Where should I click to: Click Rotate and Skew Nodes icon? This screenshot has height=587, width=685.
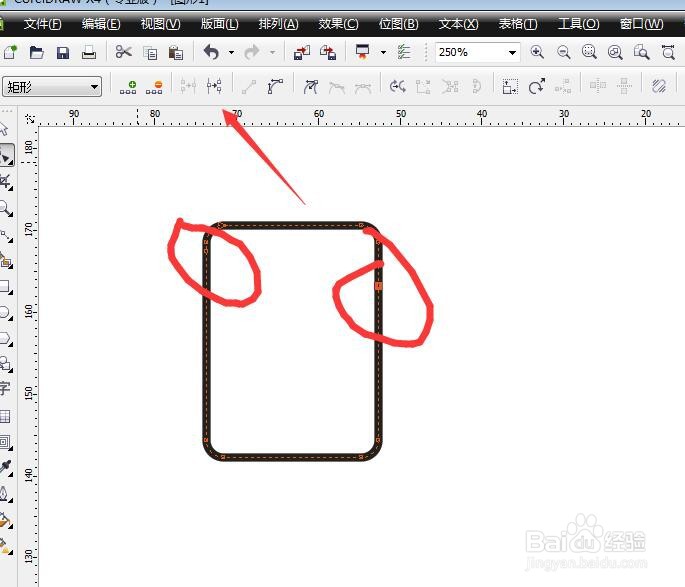point(536,86)
